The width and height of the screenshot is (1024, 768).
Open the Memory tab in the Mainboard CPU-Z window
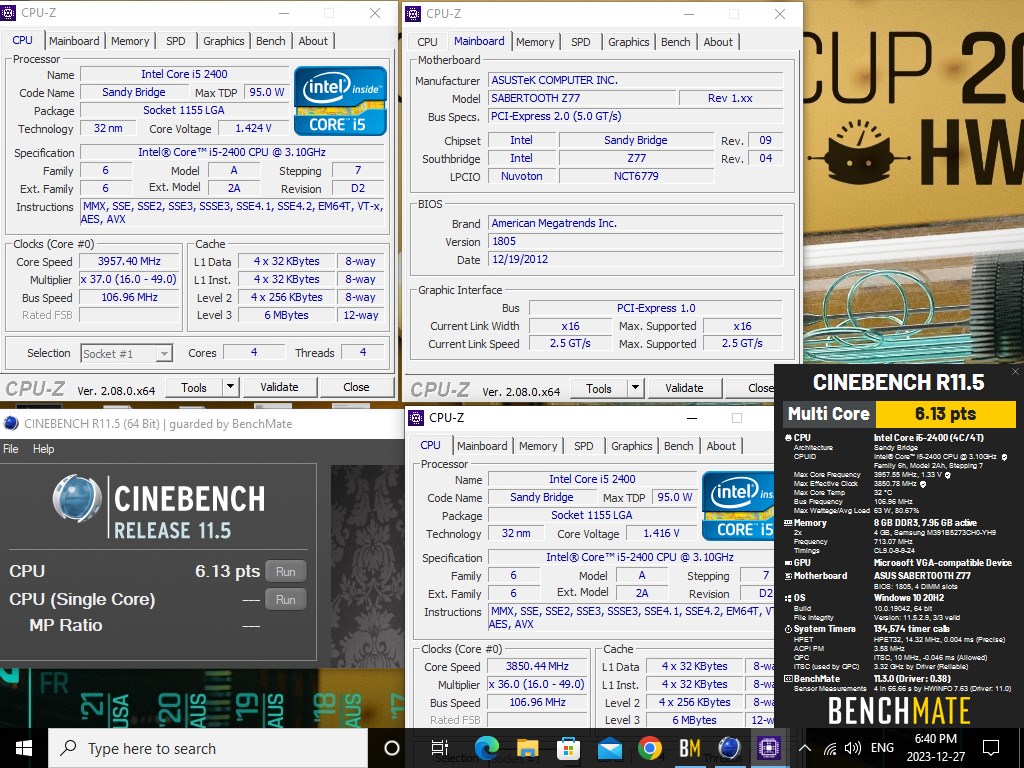(x=535, y=41)
